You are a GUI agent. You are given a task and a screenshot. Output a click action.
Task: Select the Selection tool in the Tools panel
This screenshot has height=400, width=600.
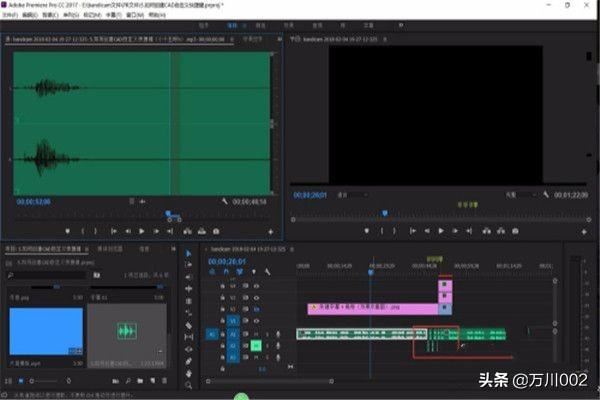188,253
